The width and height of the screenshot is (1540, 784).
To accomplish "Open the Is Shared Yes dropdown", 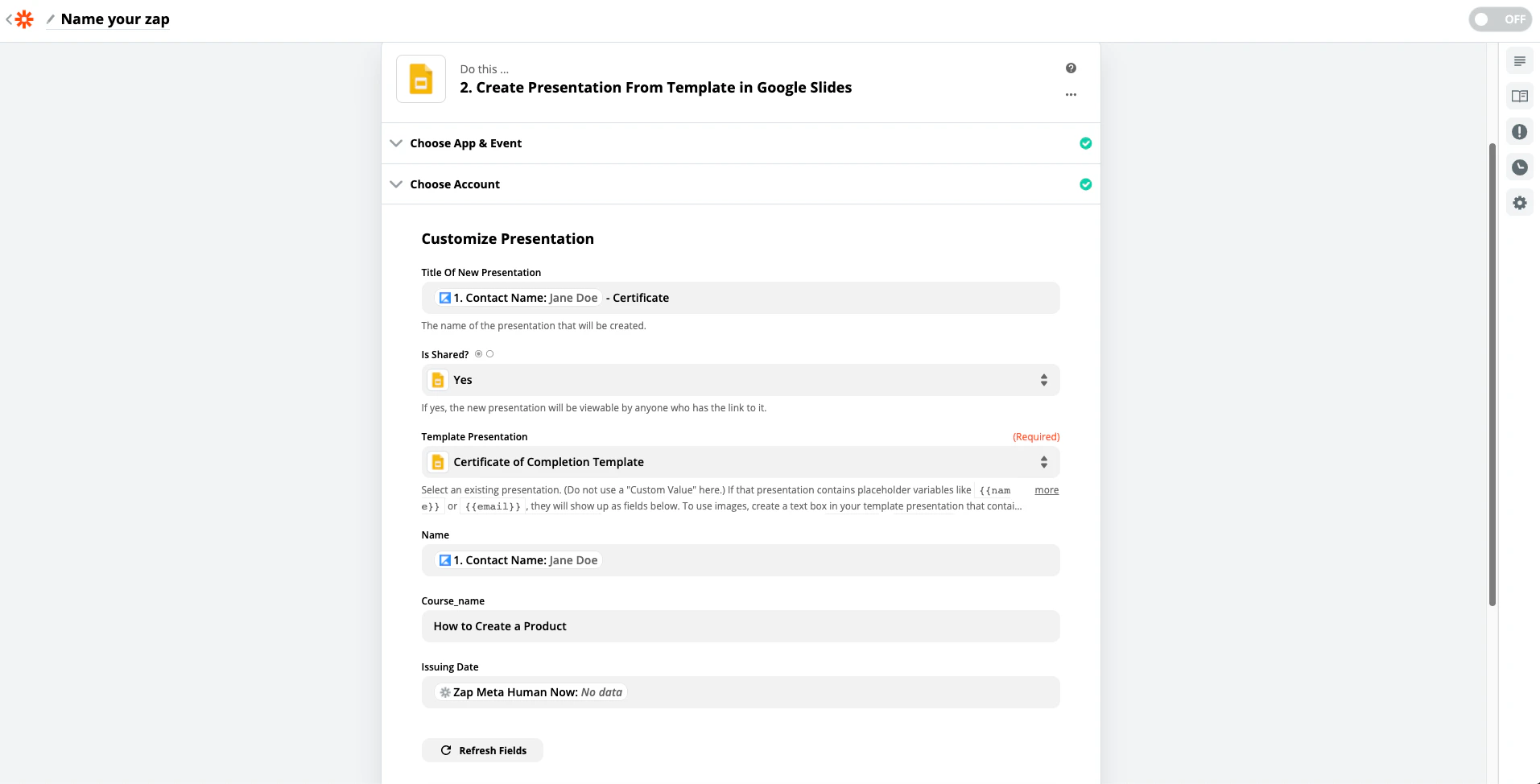I will pos(741,380).
